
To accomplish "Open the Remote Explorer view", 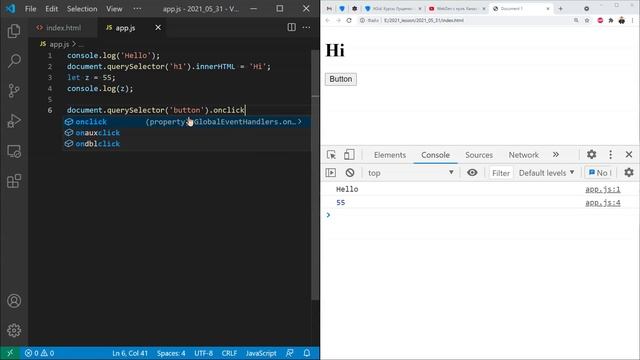I will click(14, 151).
